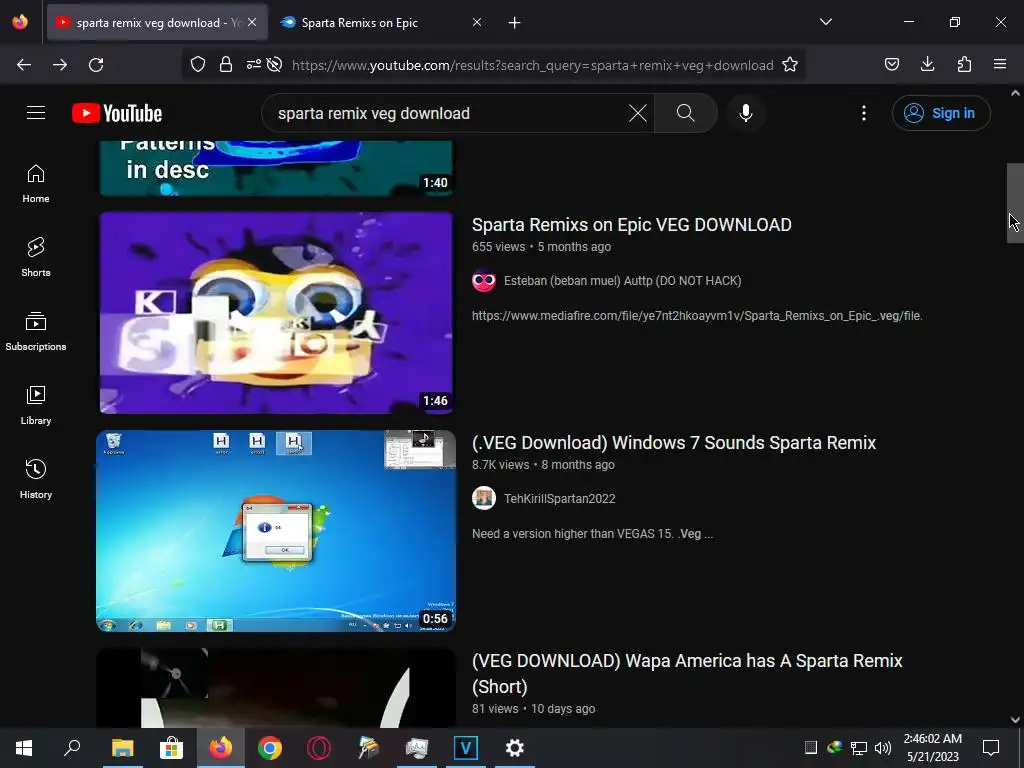The height and width of the screenshot is (768, 1024).
Task: Open site permissions icon in URL bar
Action: (253, 65)
